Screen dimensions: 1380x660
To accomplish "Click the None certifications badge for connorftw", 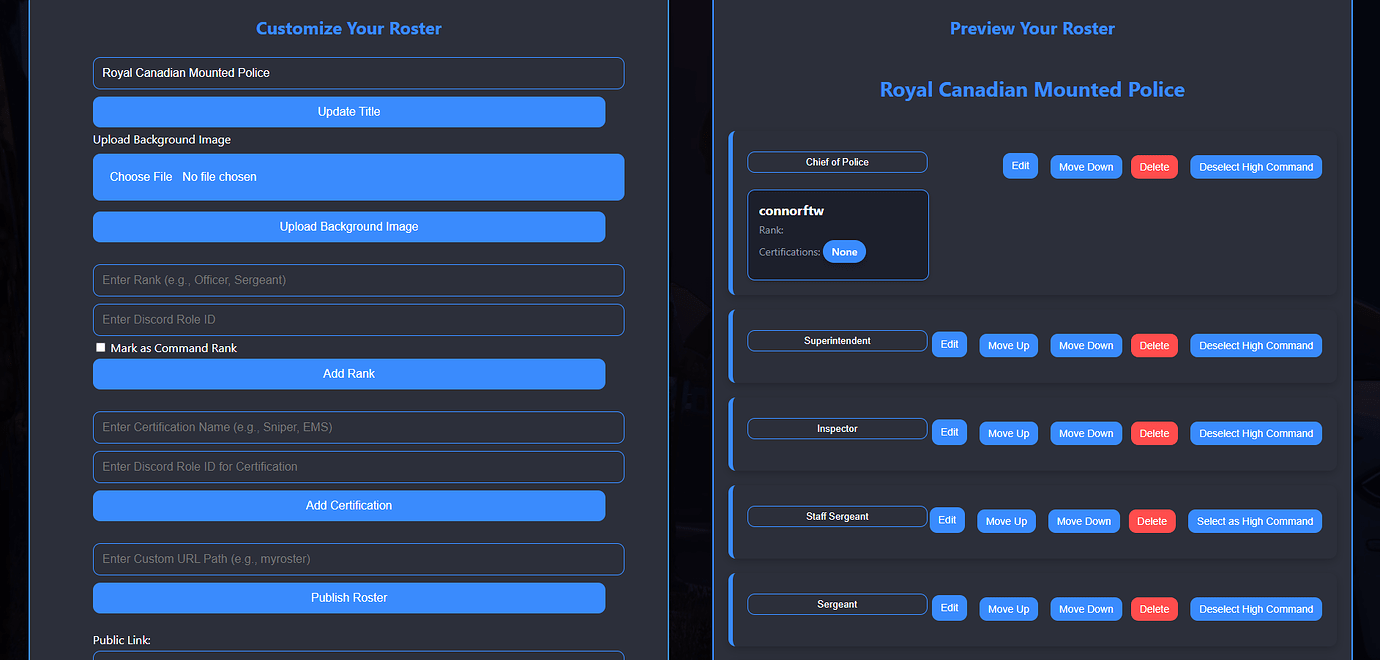I will [x=844, y=251].
